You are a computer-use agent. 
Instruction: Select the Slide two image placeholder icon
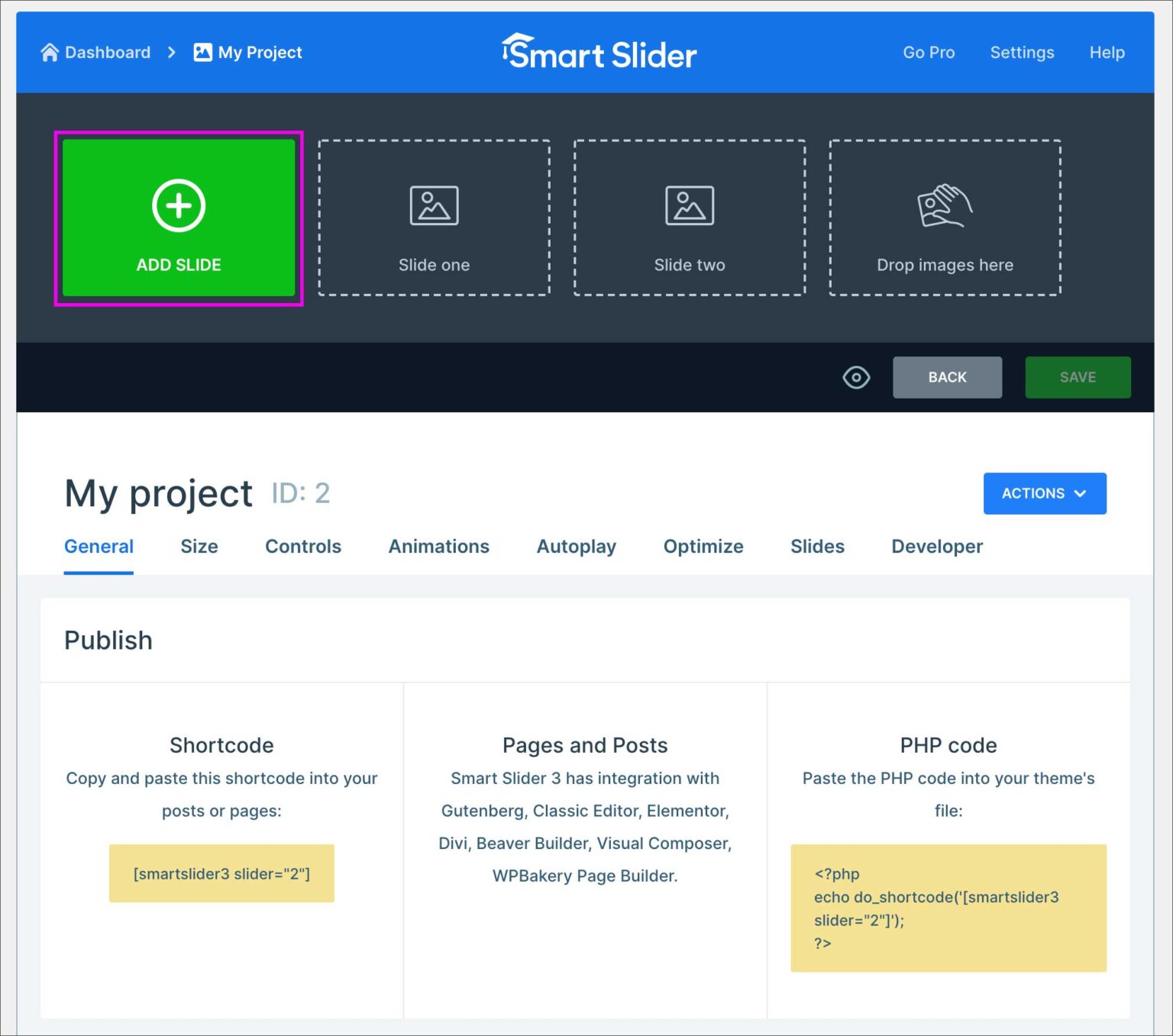click(x=689, y=205)
